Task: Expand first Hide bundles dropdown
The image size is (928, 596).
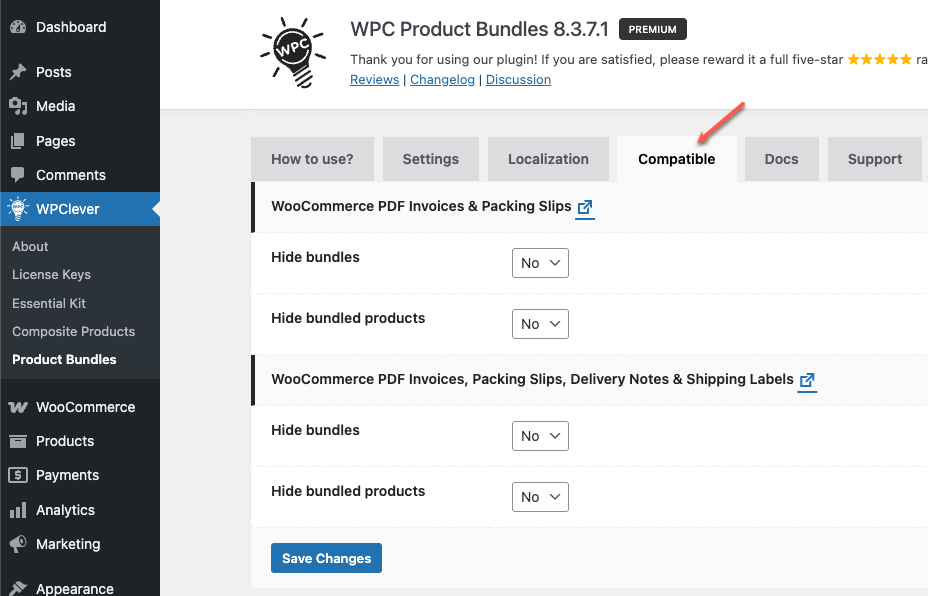Action: click(x=540, y=263)
